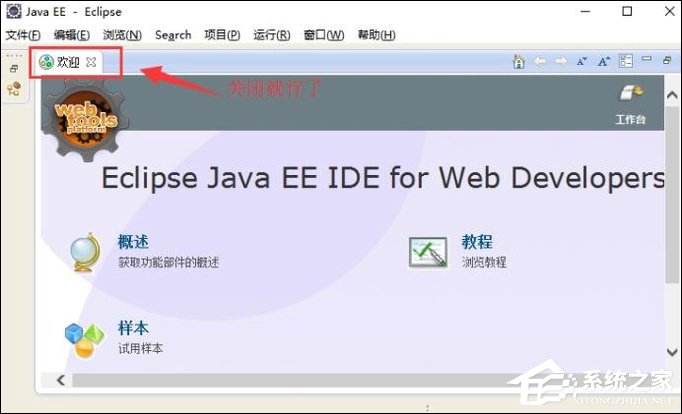Image resolution: width=682 pixels, height=414 pixels.
Task: Open the 帮助(H) menu
Action: [x=376, y=35]
